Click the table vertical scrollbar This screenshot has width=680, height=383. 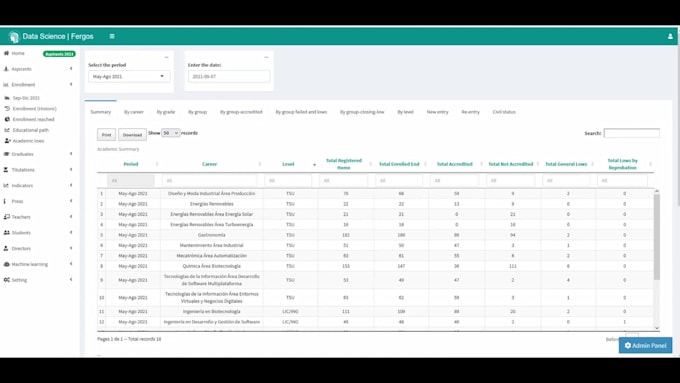coord(657,236)
